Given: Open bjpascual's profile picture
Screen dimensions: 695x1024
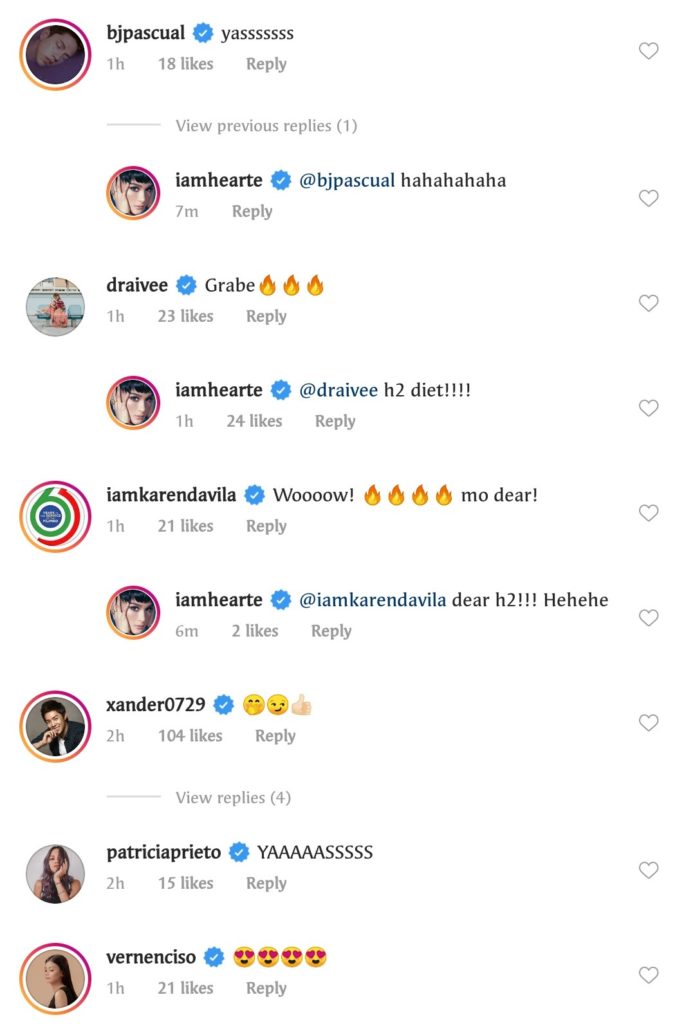Looking at the screenshot, I should pyautogui.click(x=55, y=54).
